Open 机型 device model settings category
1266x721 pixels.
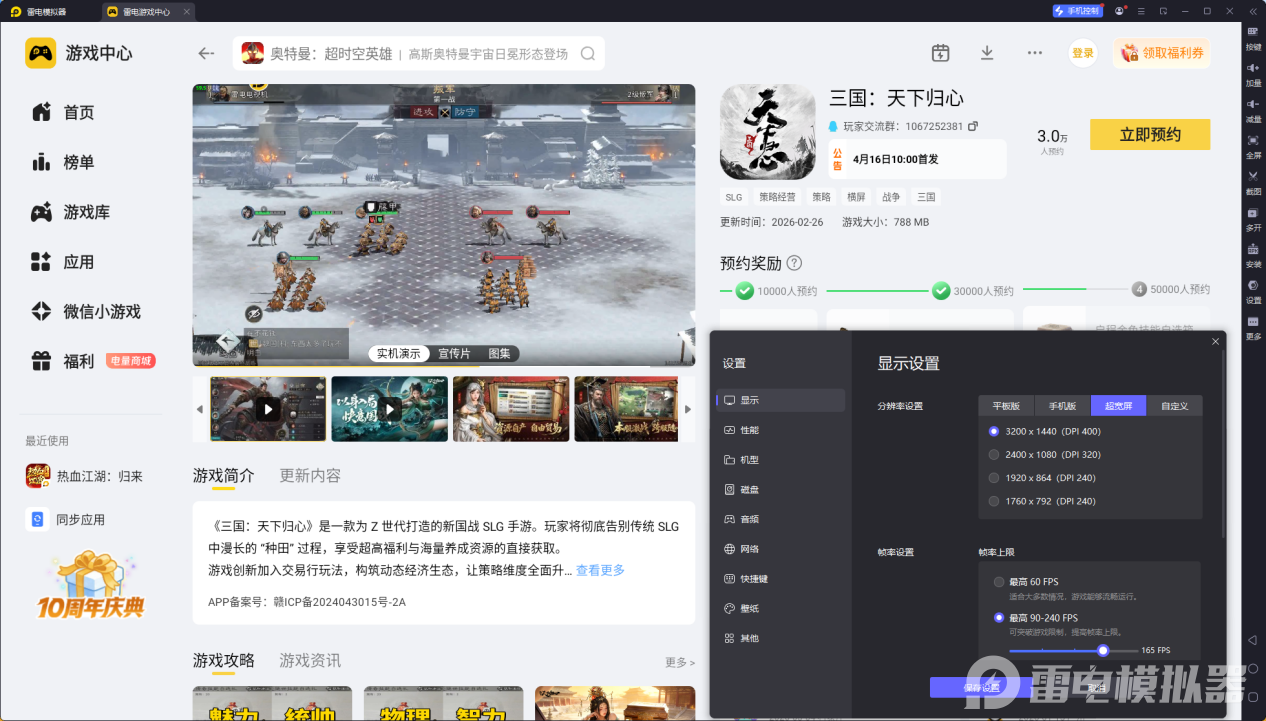pos(781,460)
